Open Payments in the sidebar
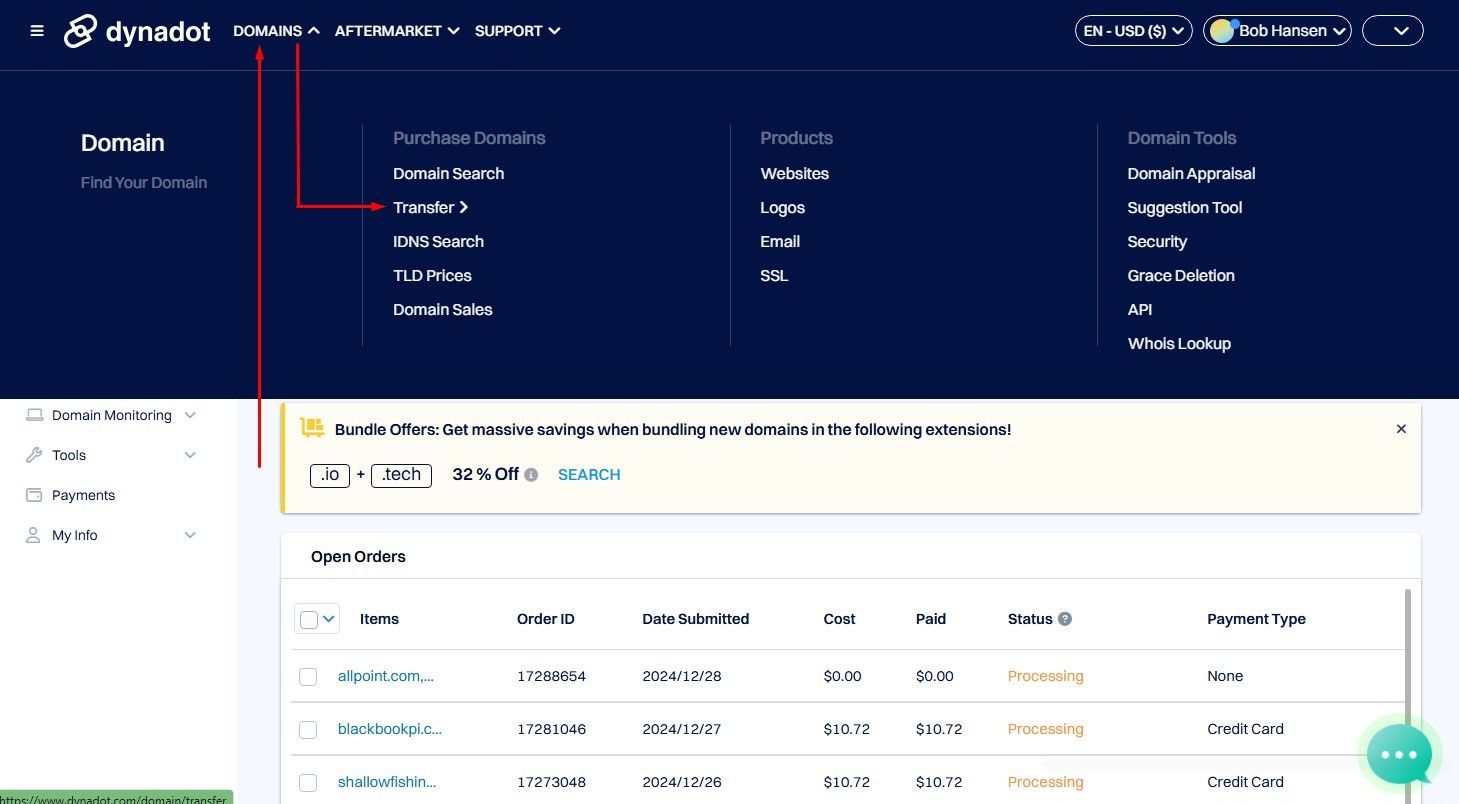Viewport: 1459px width, 804px height. [83, 495]
